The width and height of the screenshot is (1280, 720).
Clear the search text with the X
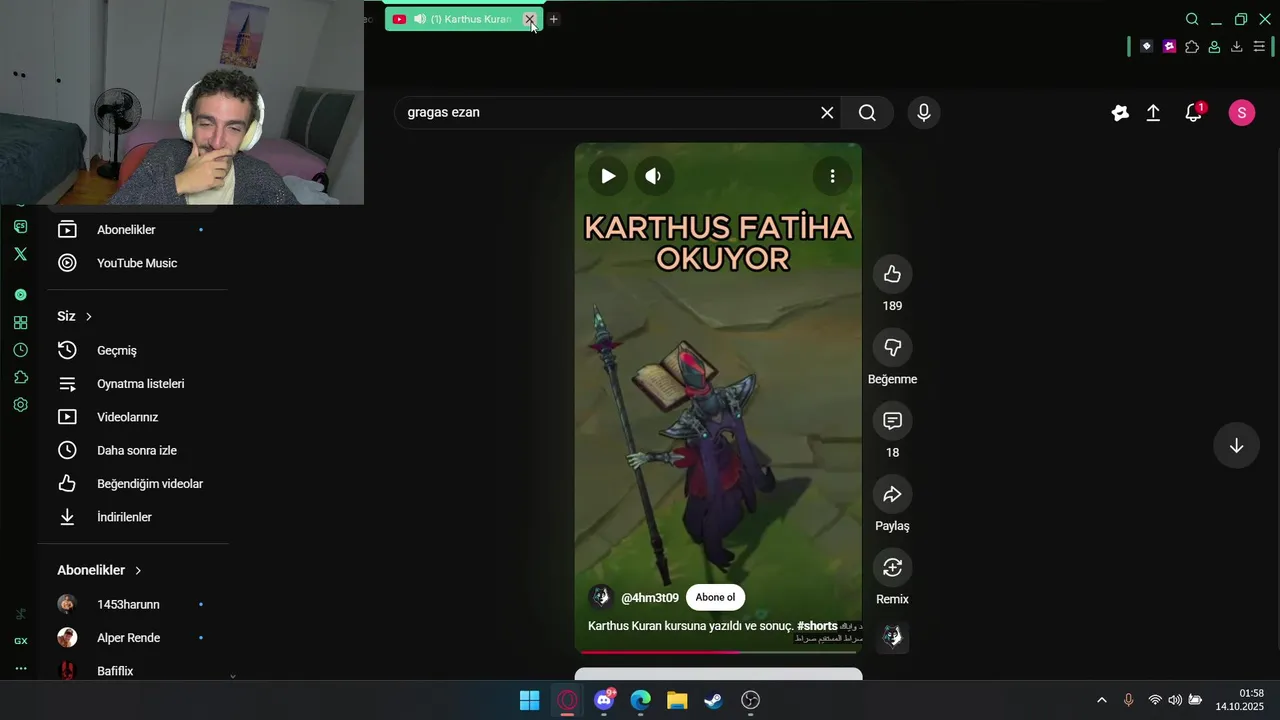pyautogui.click(x=827, y=113)
